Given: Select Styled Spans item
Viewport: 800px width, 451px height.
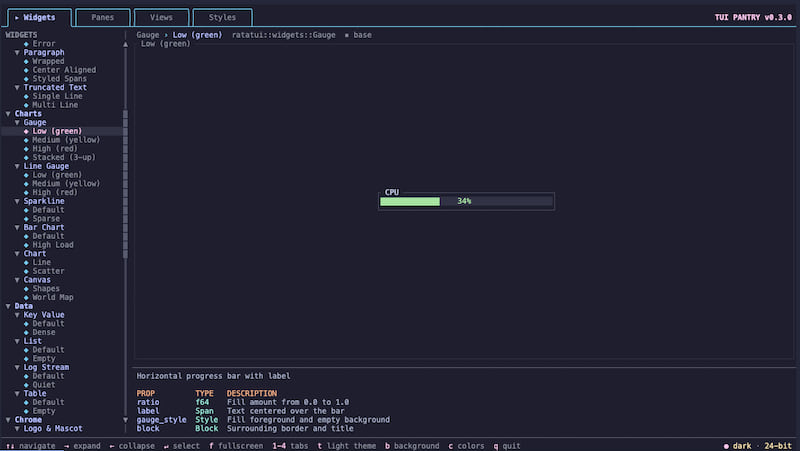Looking at the screenshot, I should 60,79.
